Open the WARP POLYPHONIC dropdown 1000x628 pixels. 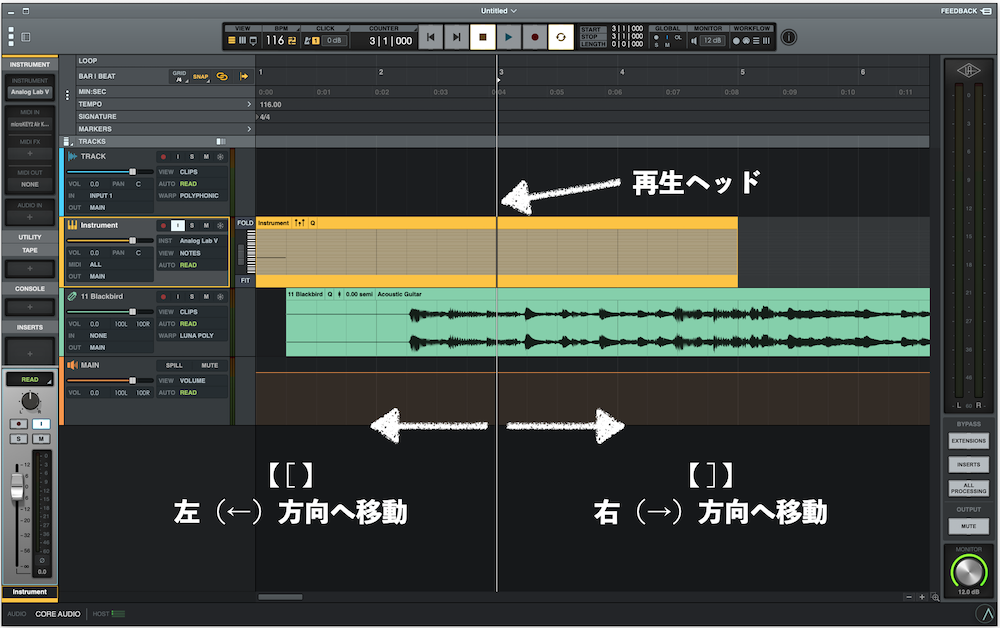click(201, 196)
